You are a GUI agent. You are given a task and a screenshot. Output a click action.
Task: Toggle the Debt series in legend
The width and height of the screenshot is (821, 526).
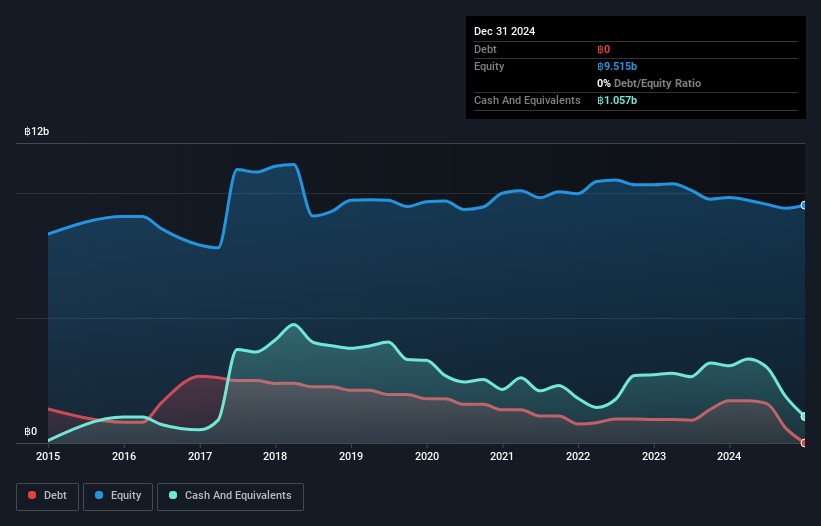coord(47,496)
